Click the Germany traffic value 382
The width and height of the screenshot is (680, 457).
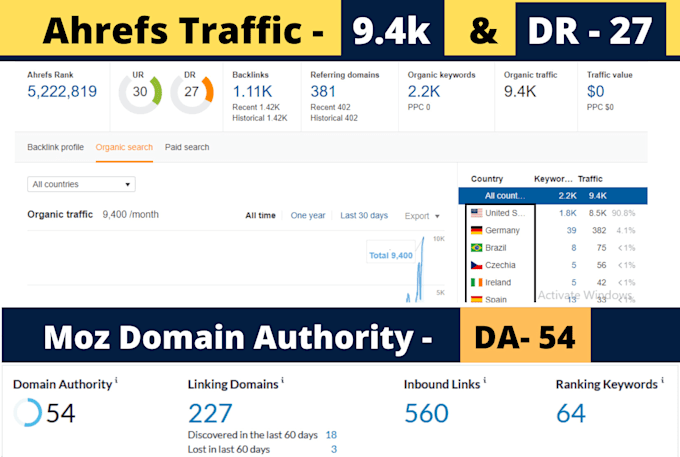tap(599, 230)
